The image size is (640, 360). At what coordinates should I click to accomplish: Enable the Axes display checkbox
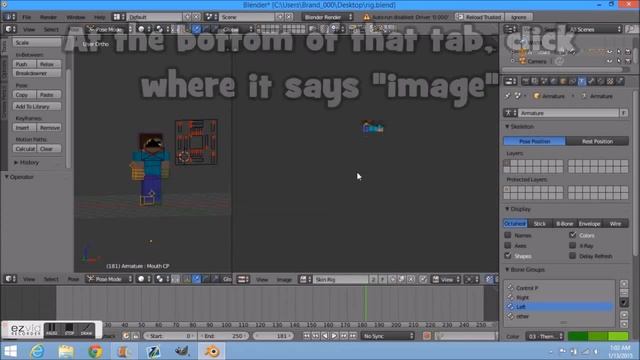[508, 245]
